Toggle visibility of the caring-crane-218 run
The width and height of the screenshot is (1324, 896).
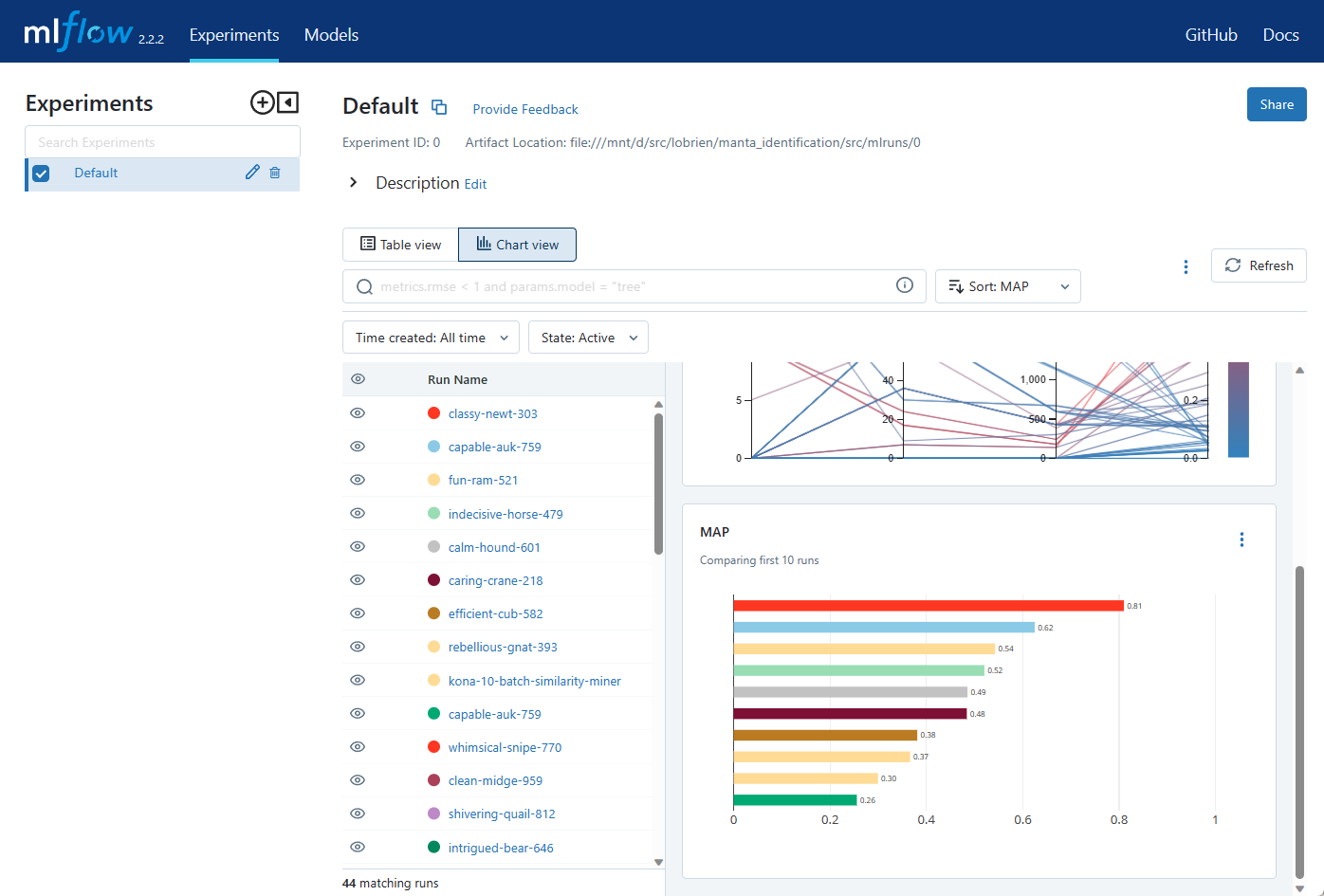(x=358, y=580)
